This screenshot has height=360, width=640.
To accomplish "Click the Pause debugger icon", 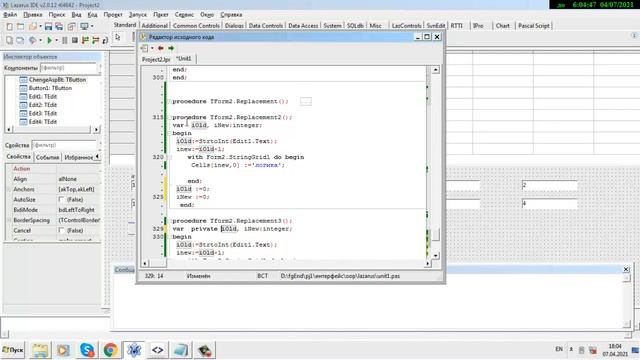I will [64, 40].
